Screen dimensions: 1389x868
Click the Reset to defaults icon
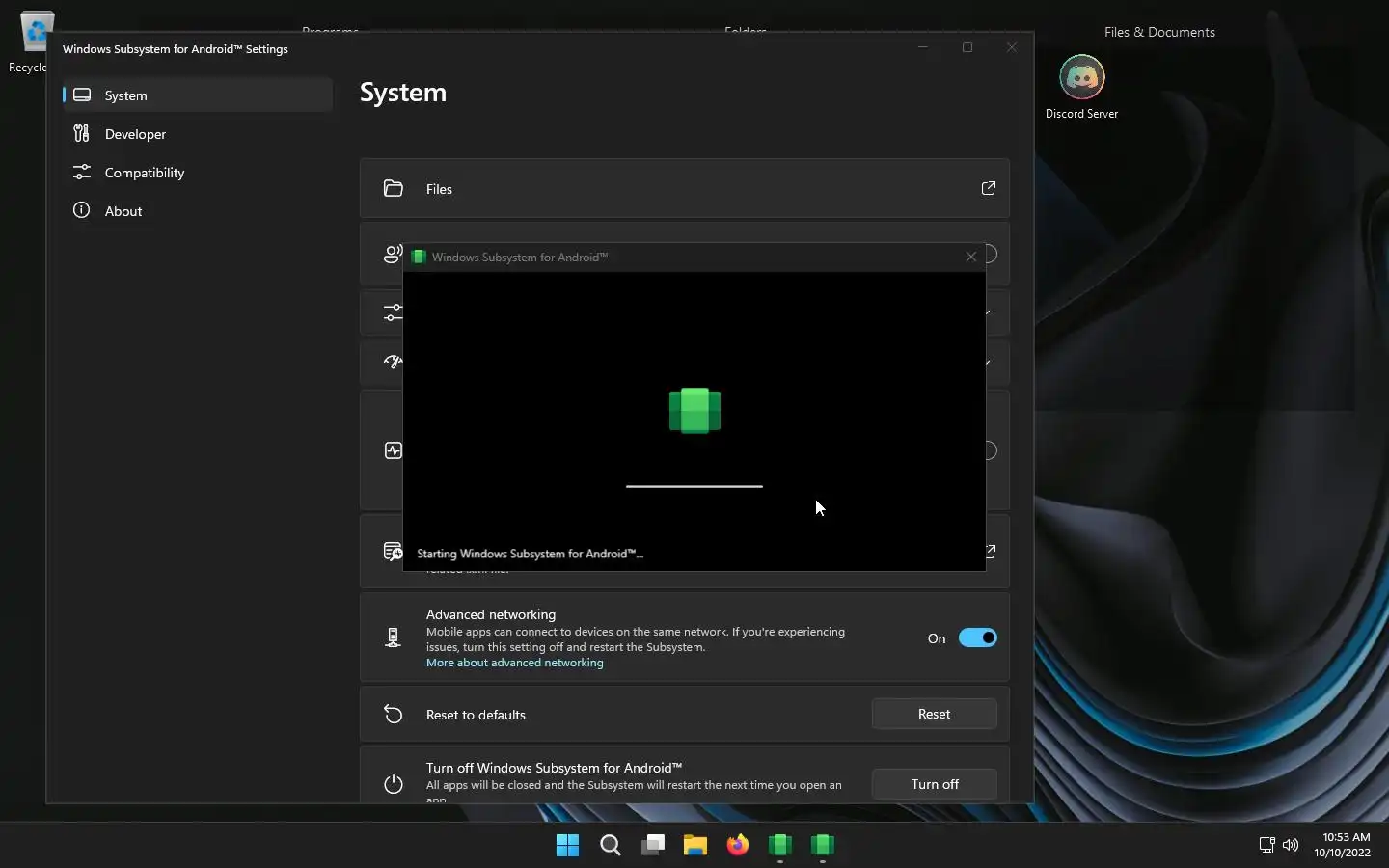coord(394,714)
